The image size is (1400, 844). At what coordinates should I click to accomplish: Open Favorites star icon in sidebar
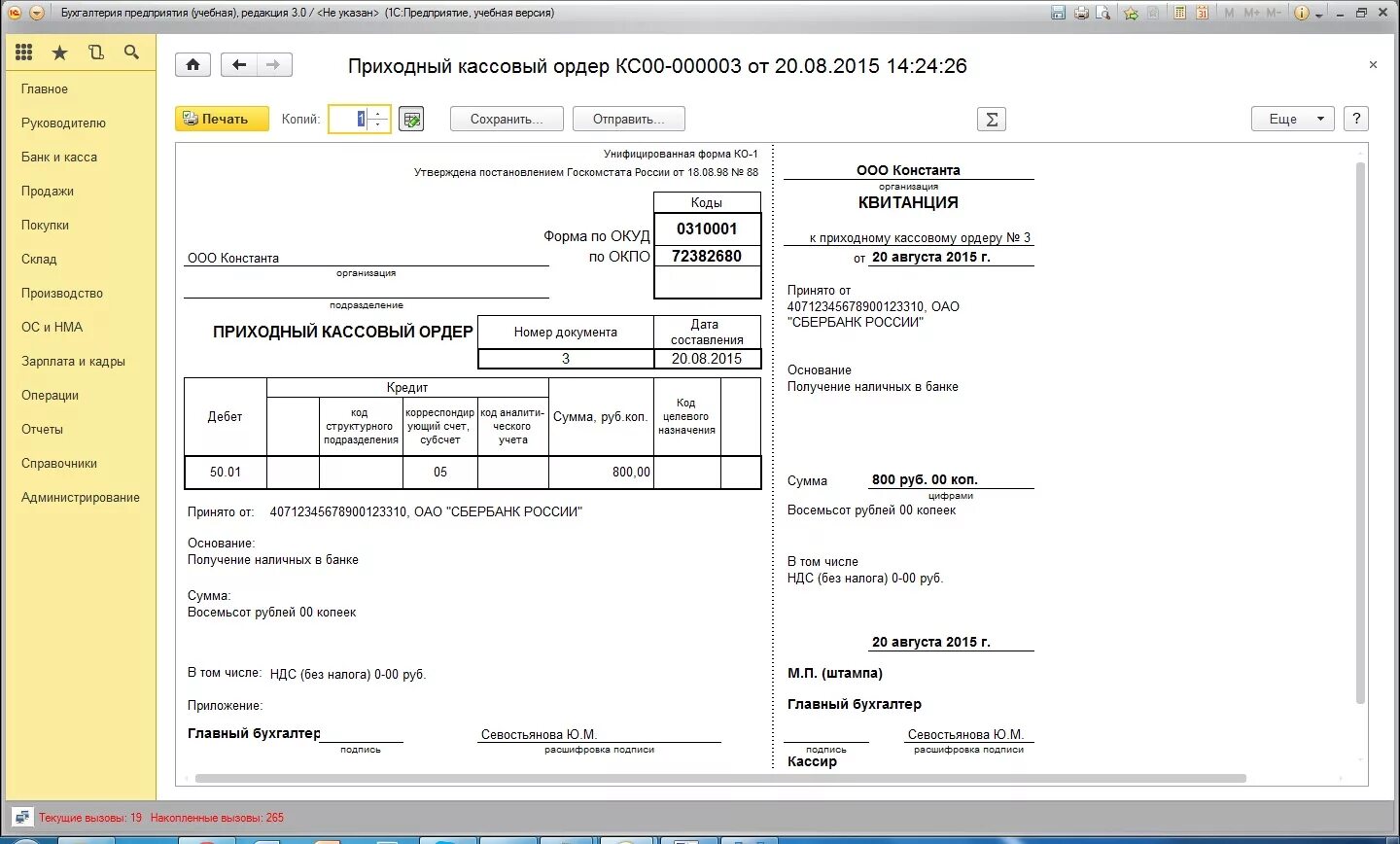(x=60, y=53)
